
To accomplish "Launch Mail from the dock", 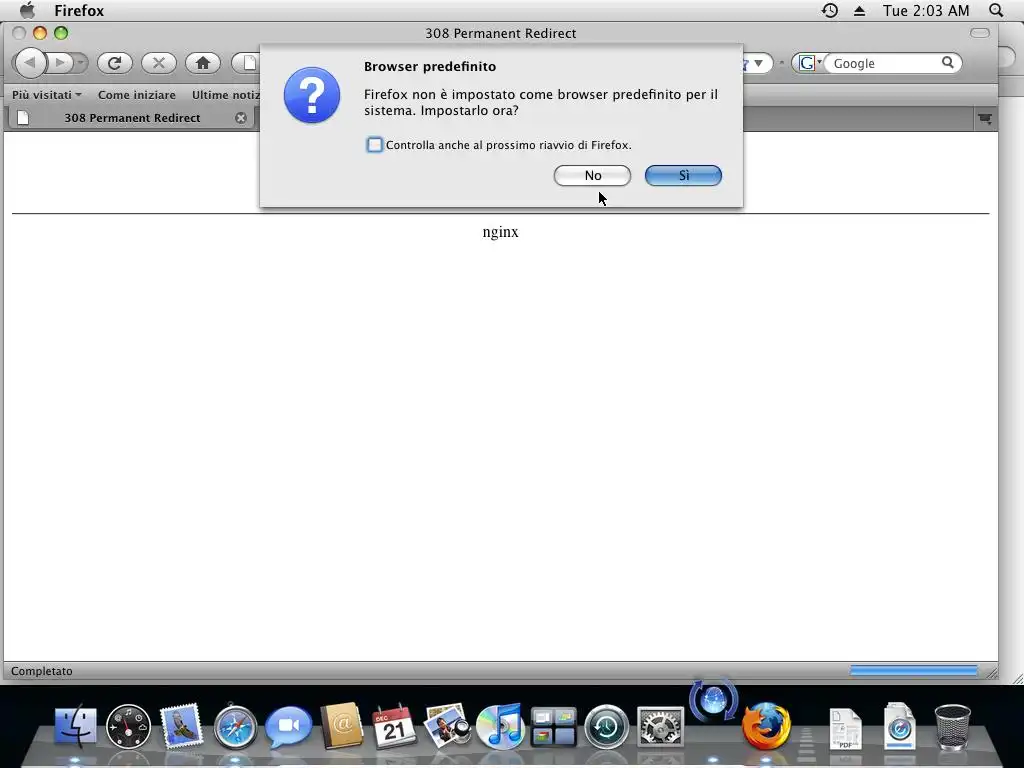I will pyautogui.click(x=181, y=726).
